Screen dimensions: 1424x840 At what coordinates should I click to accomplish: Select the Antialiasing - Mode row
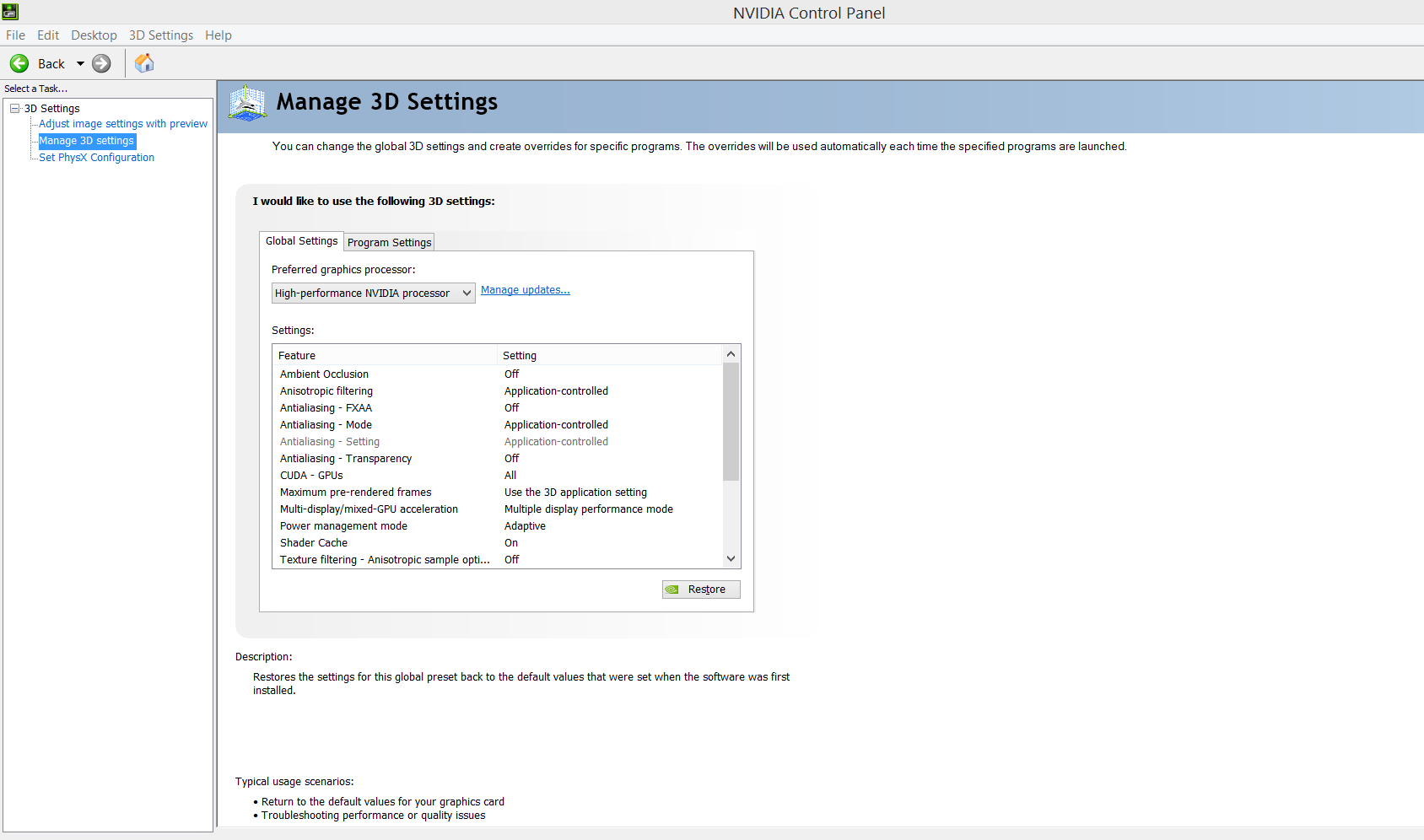[x=498, y=425]
